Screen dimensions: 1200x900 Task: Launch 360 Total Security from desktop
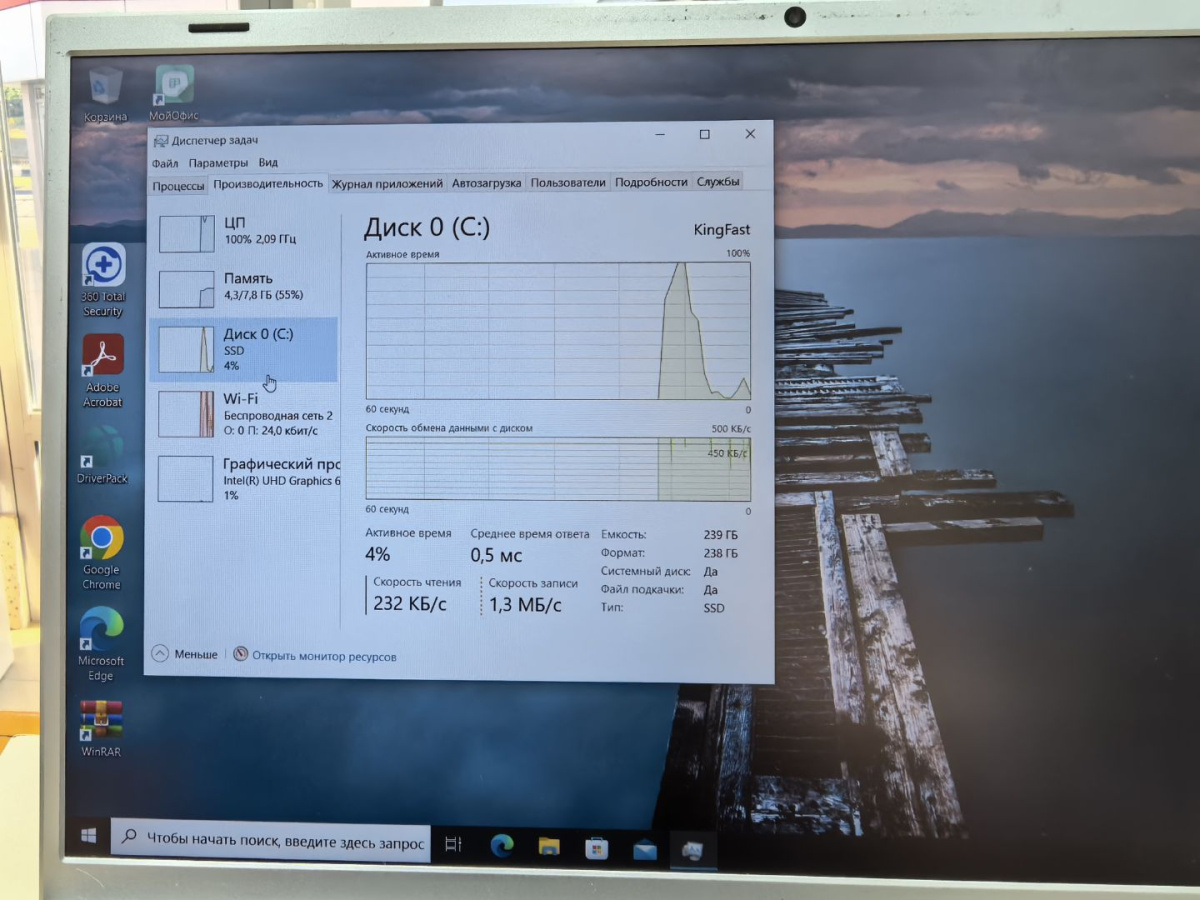click(103, 280)
